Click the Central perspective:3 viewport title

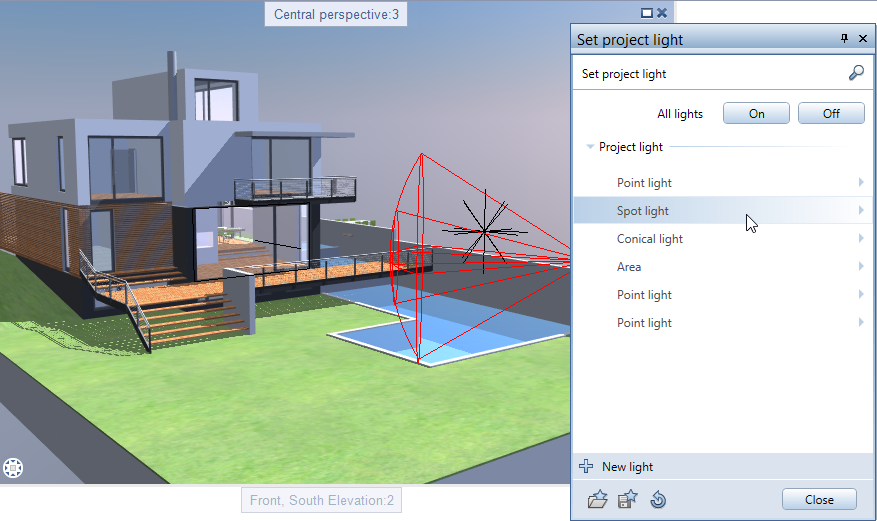336,14
